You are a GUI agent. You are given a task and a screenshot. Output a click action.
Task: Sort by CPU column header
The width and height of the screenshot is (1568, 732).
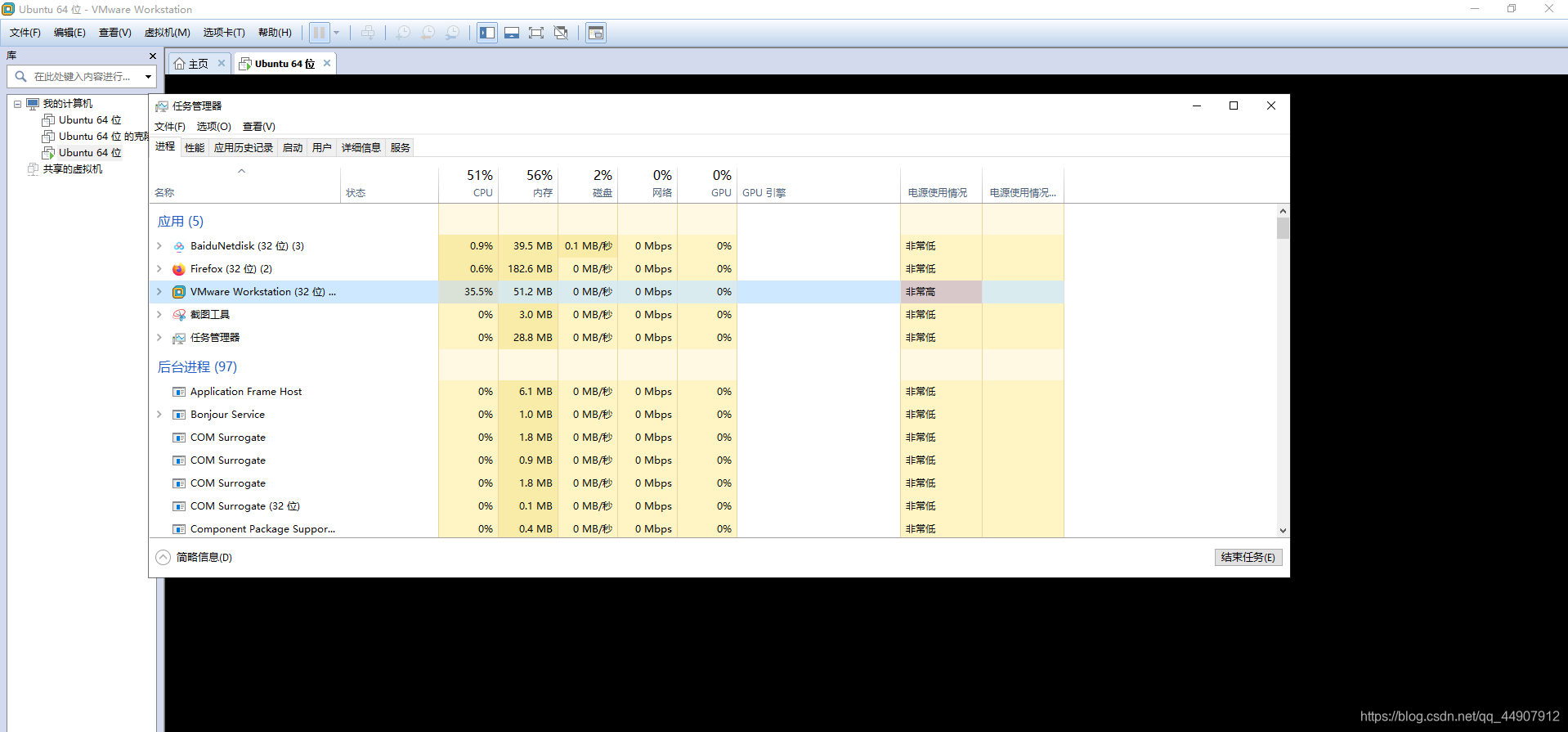point(468,185)
